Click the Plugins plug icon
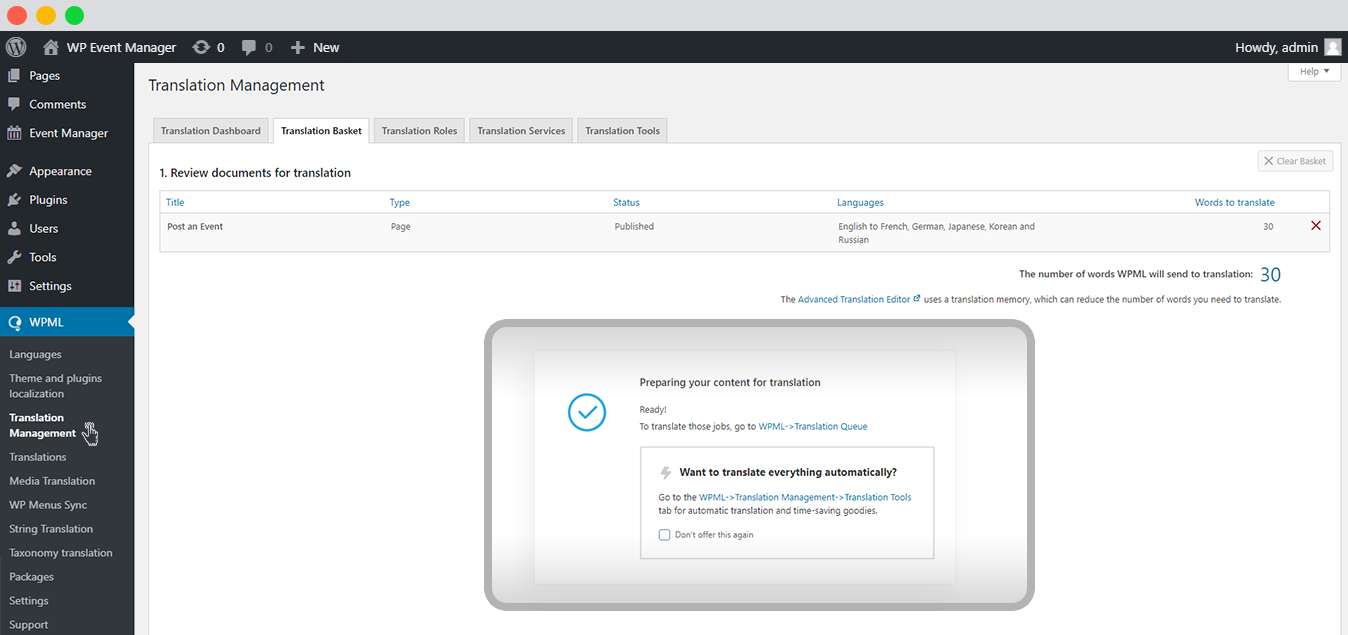This screenshot has height=635, width=1348. (x=14, y=200)
